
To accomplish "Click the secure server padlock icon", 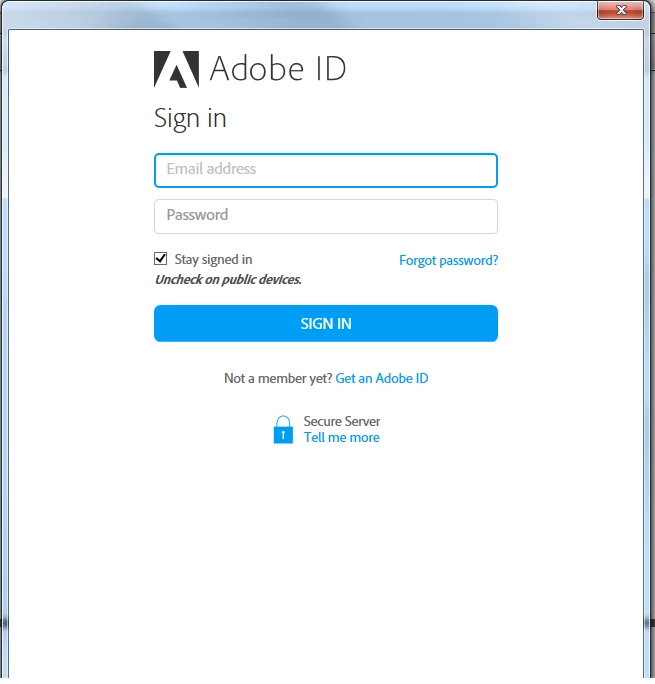I will (x=283, y=429).
